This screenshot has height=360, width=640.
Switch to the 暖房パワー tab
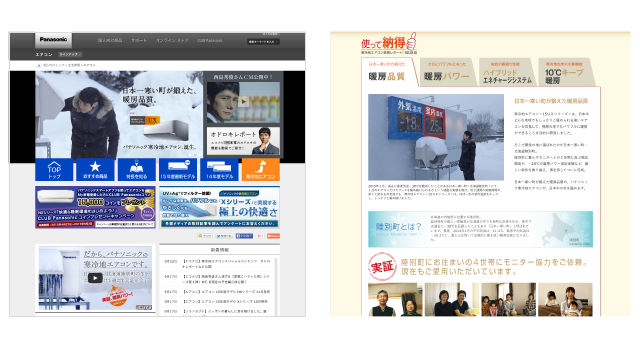tap(447, 72)
